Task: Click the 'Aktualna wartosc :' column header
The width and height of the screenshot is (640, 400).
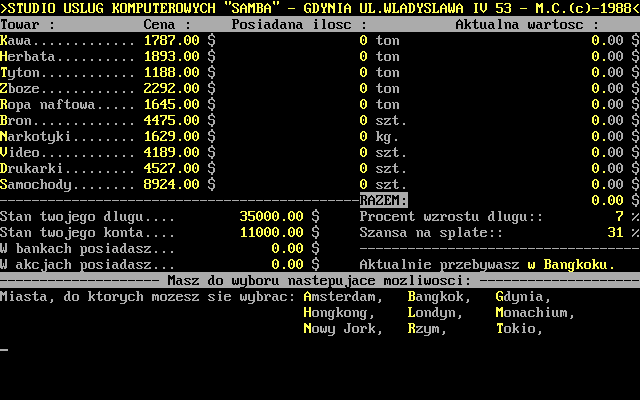Action: click(x=527, y=24)
